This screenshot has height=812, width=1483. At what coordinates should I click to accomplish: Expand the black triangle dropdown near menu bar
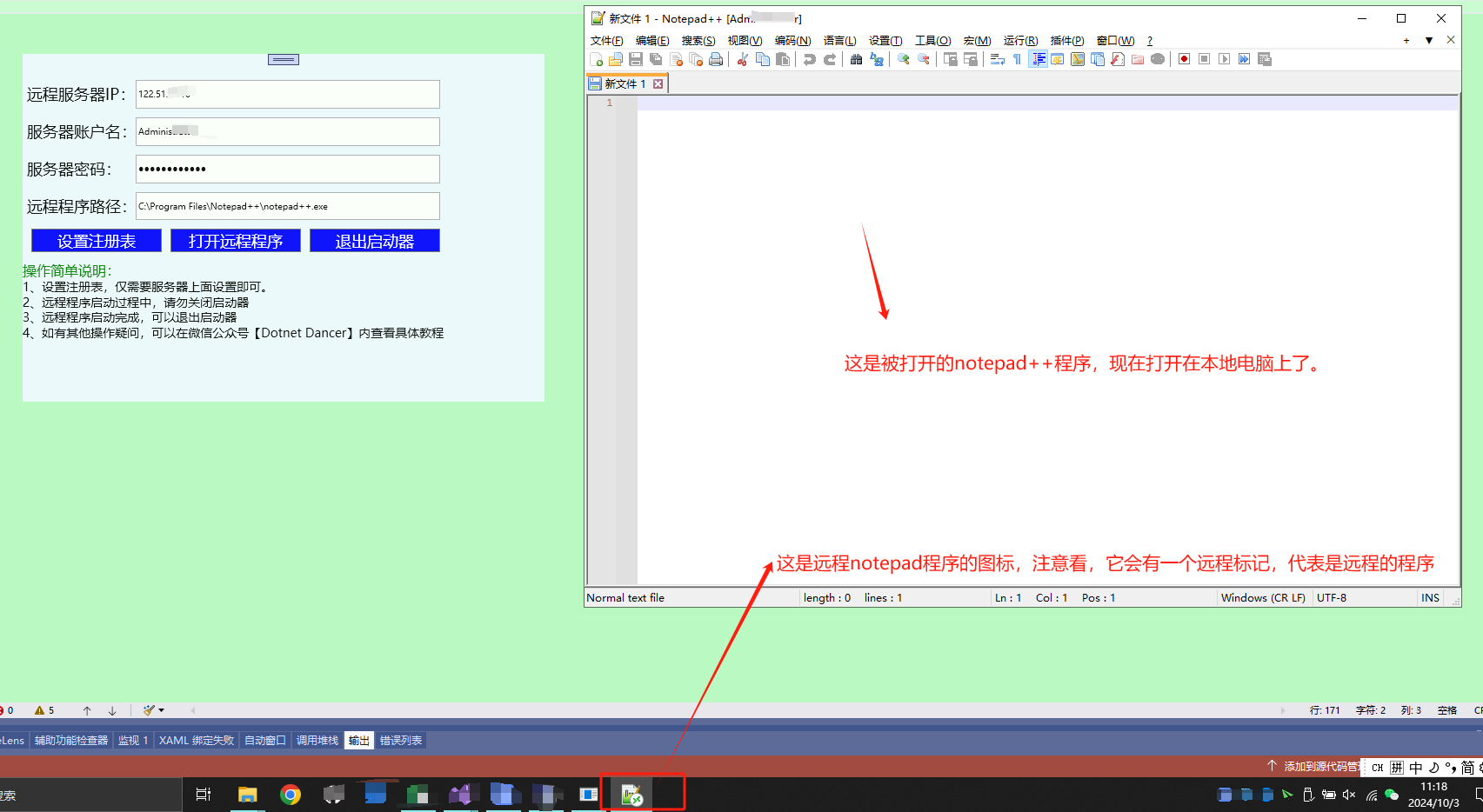point(1429,40)
